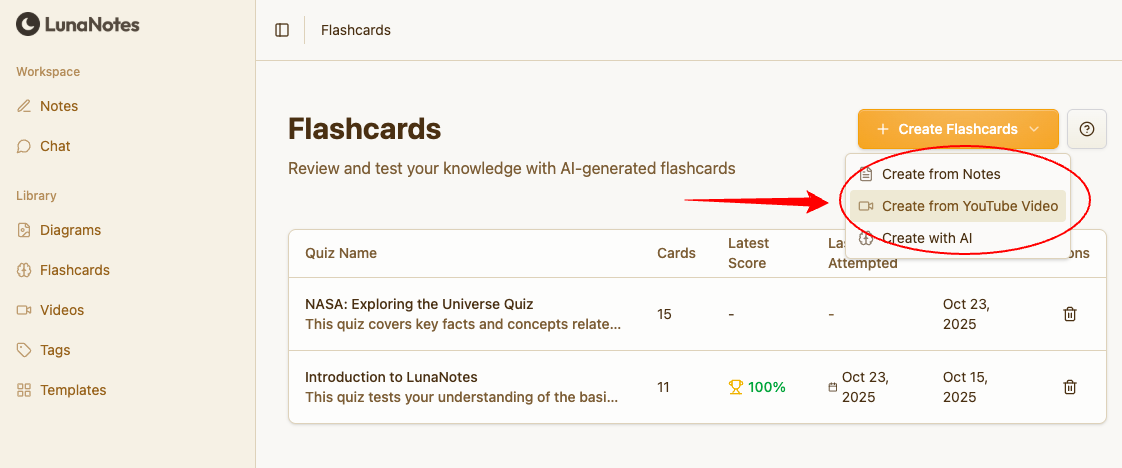Select Create with AI option
Screen dimensions: 1122x468
(x=926, y=238)
